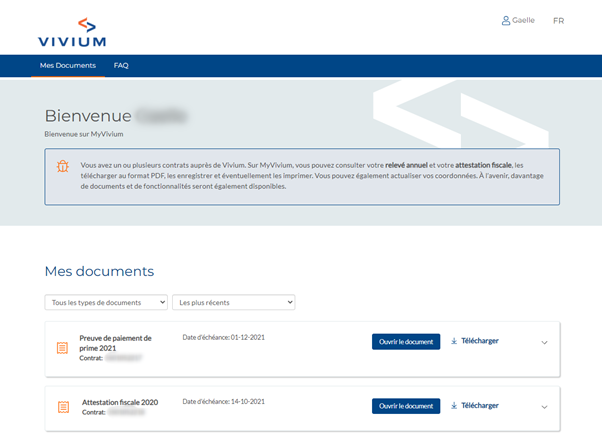Expand Attestation fiscale 2020 row chevron
602x439 pixels.
[544, 407]
